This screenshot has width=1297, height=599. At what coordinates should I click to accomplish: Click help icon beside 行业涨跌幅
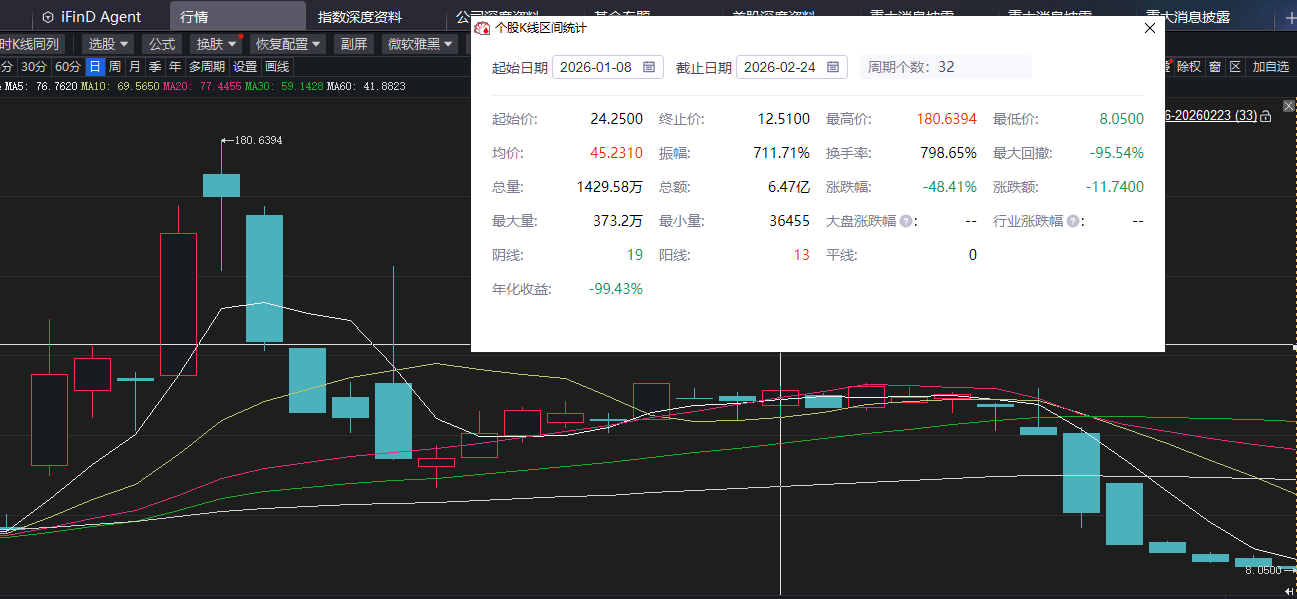1073,221
